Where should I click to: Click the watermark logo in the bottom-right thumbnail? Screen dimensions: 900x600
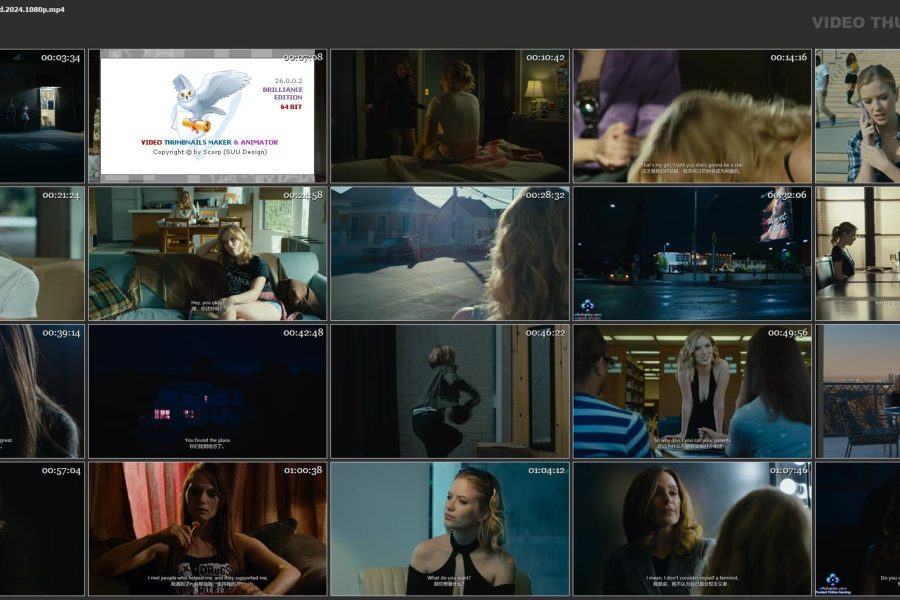[x=832, y=582]
